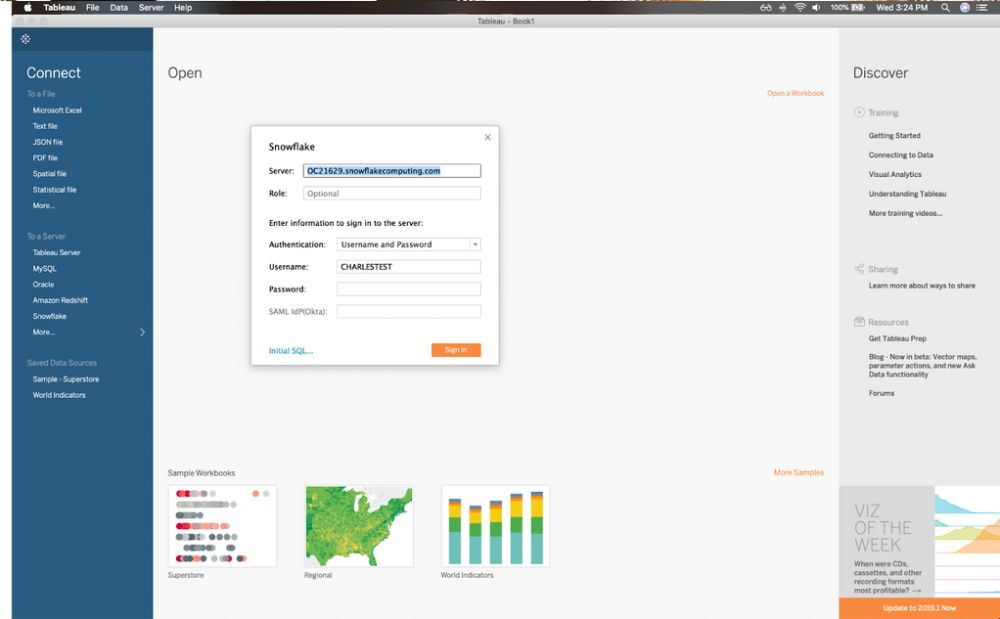The width and height of the screenshot is (1000, 619).
Task: Click Learn more about ways to share
Action: point(922,286)
